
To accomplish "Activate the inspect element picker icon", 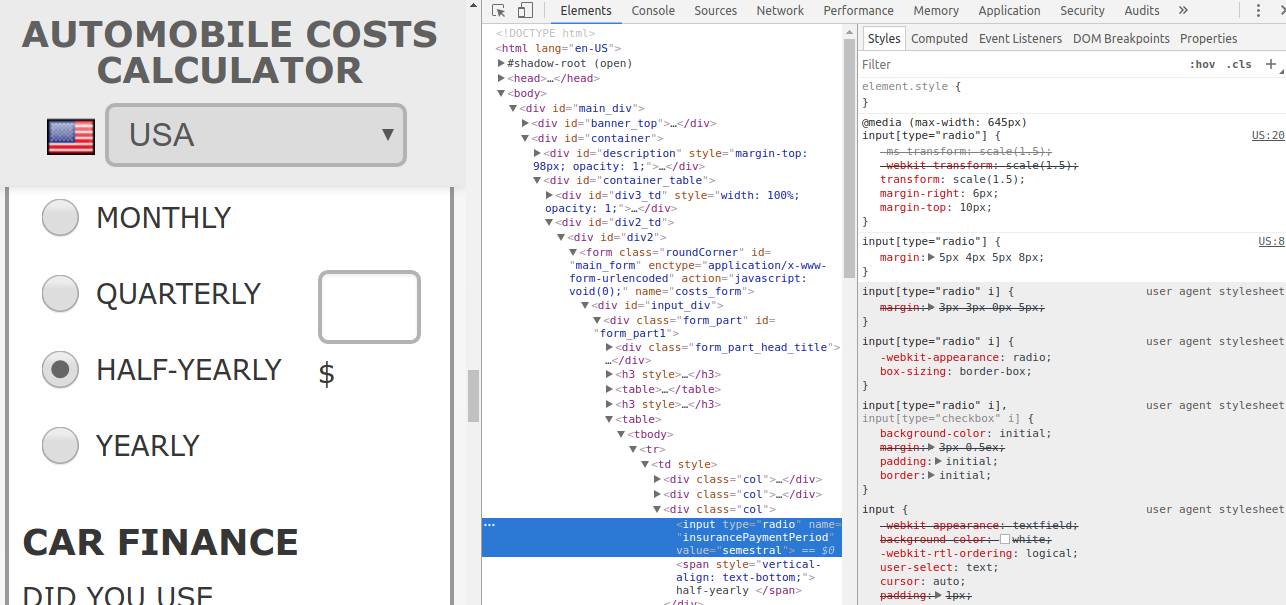I will 499,11.
